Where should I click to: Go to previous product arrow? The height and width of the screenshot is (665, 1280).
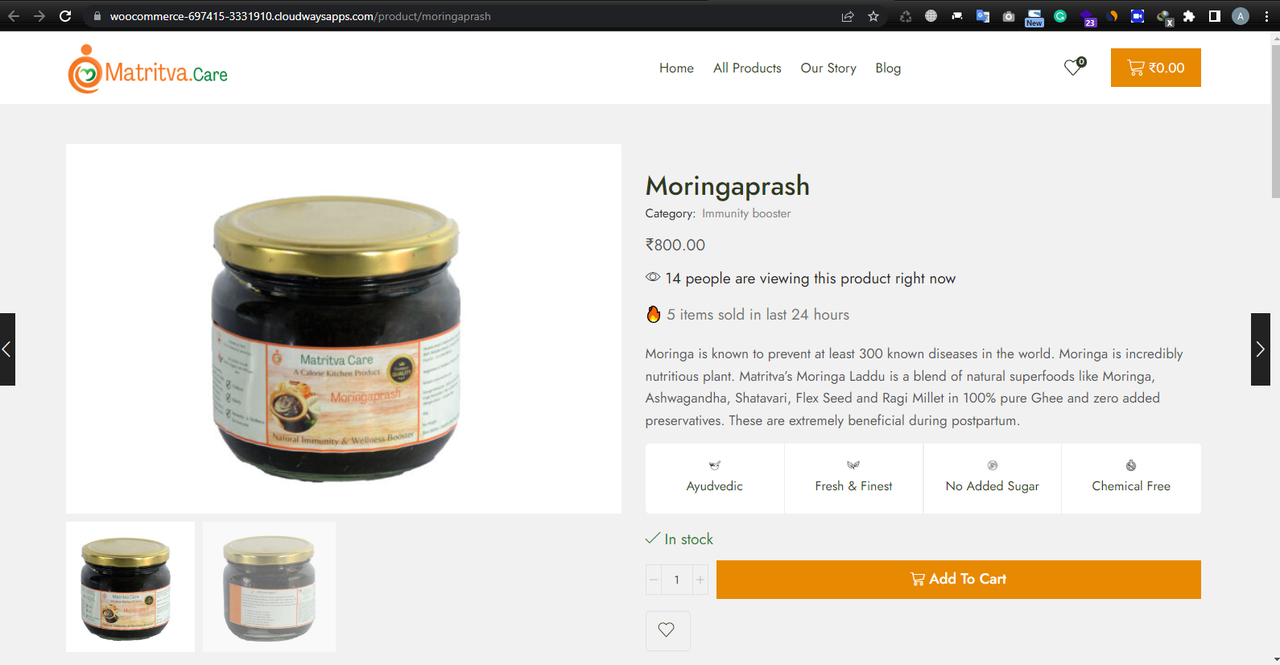tap(7, 349)
